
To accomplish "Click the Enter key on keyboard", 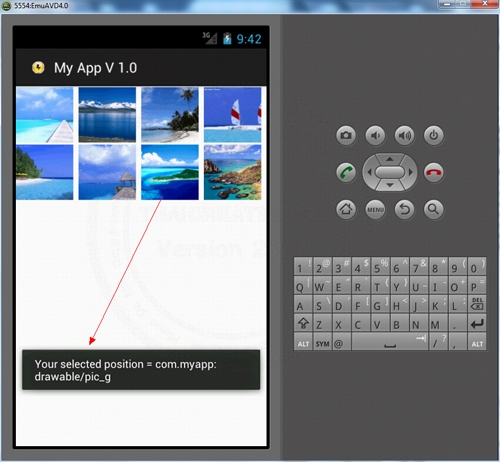I will pos(477,323).
